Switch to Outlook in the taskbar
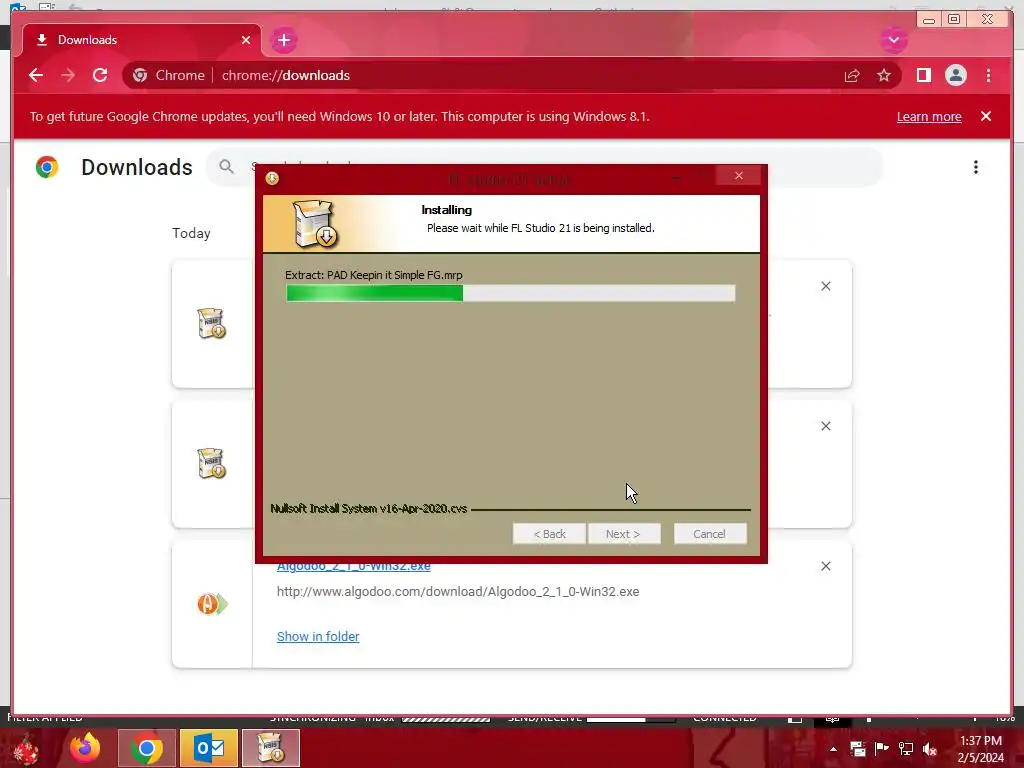The height and width of the screenshot is (768, 1024). [x=209, y=748]
